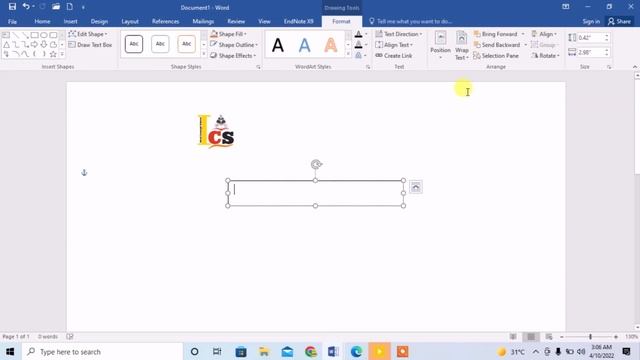Click Bring Forward
640x360 pixels.
pyautogui.click(x=496, y=34)
